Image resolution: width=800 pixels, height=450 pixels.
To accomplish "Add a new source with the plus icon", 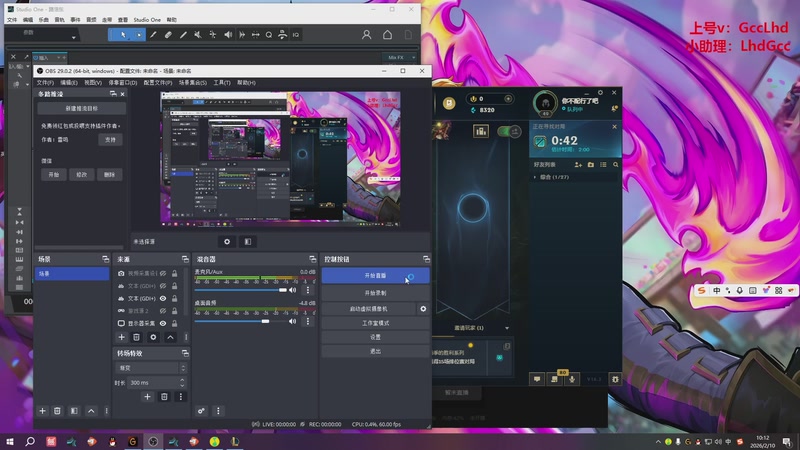I will pyautogui.click(x=121, y=337).
